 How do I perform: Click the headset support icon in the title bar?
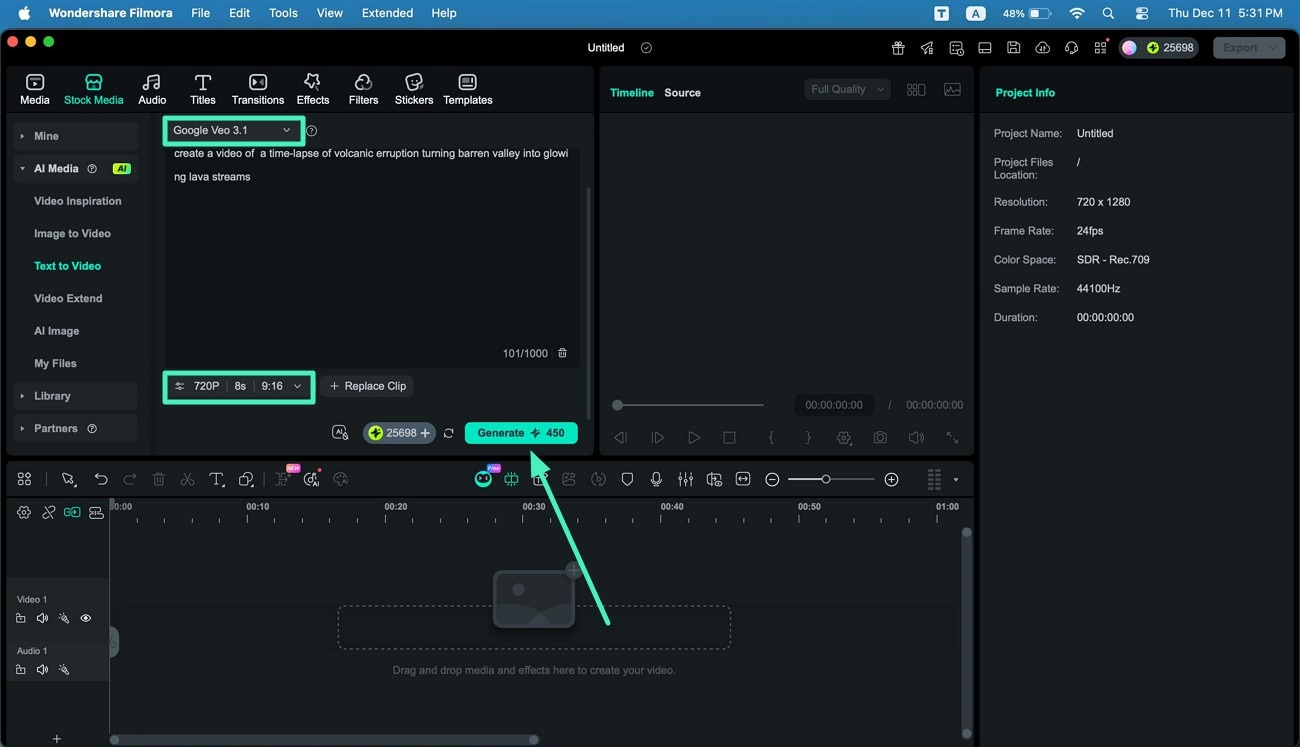tap(1071, 47)
